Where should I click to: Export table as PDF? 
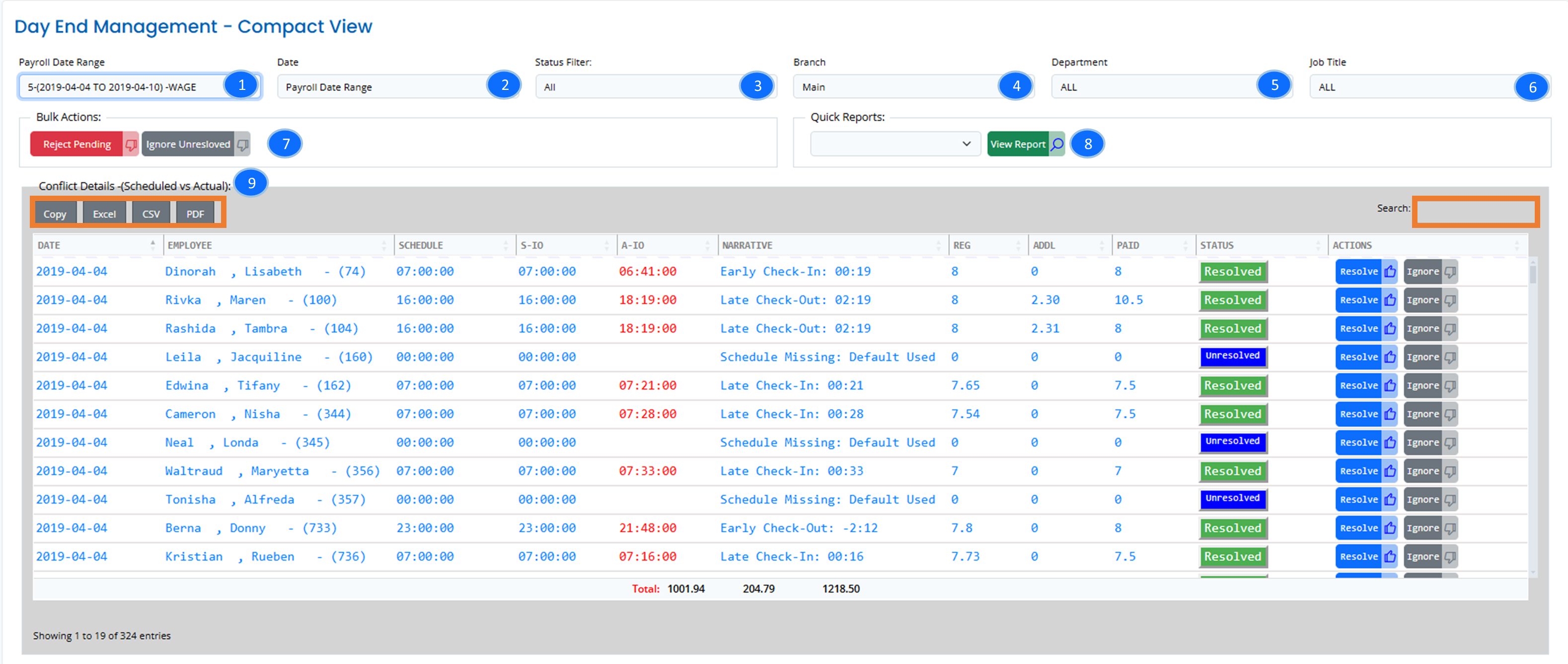(195, 214)
